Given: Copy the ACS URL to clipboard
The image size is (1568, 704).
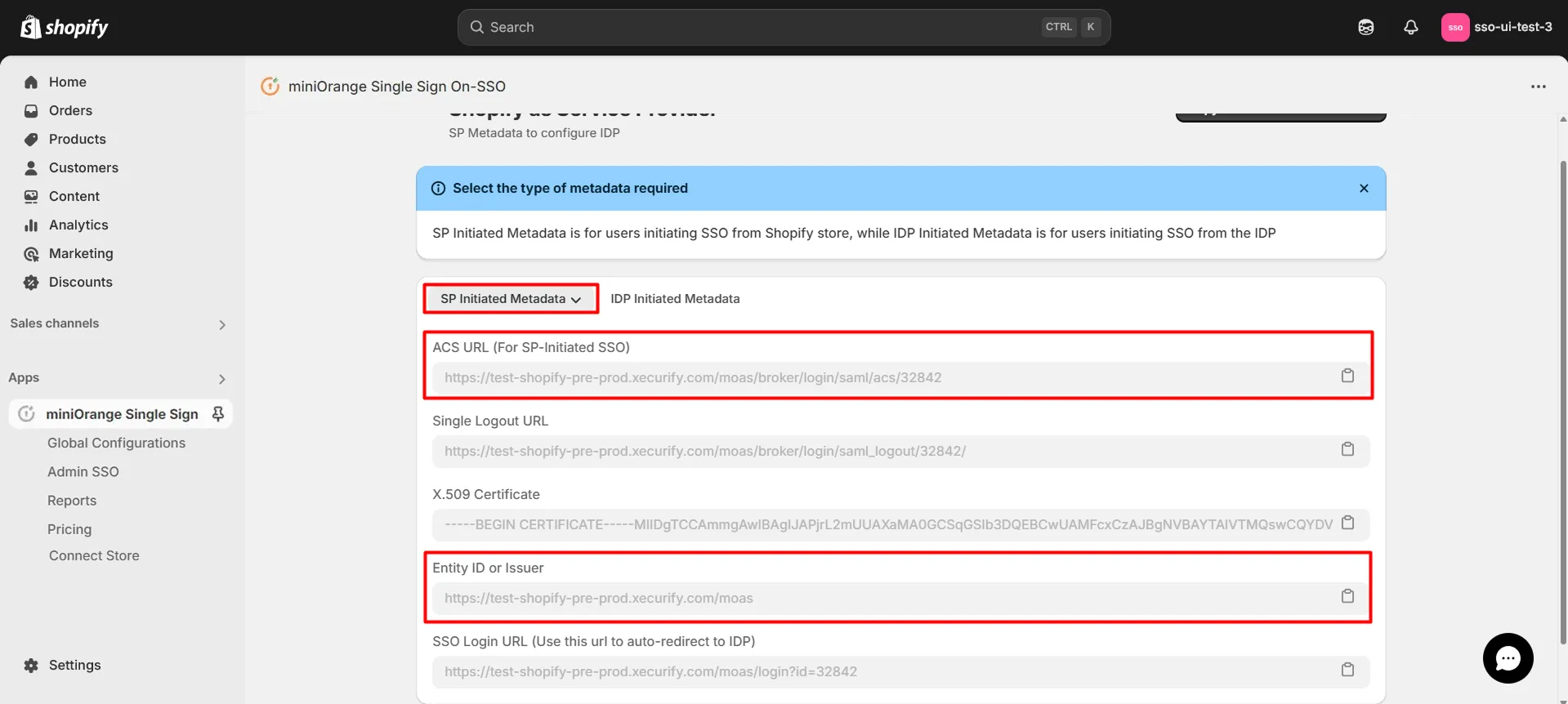Looking at the screenshot, I should click(1347, 376).
